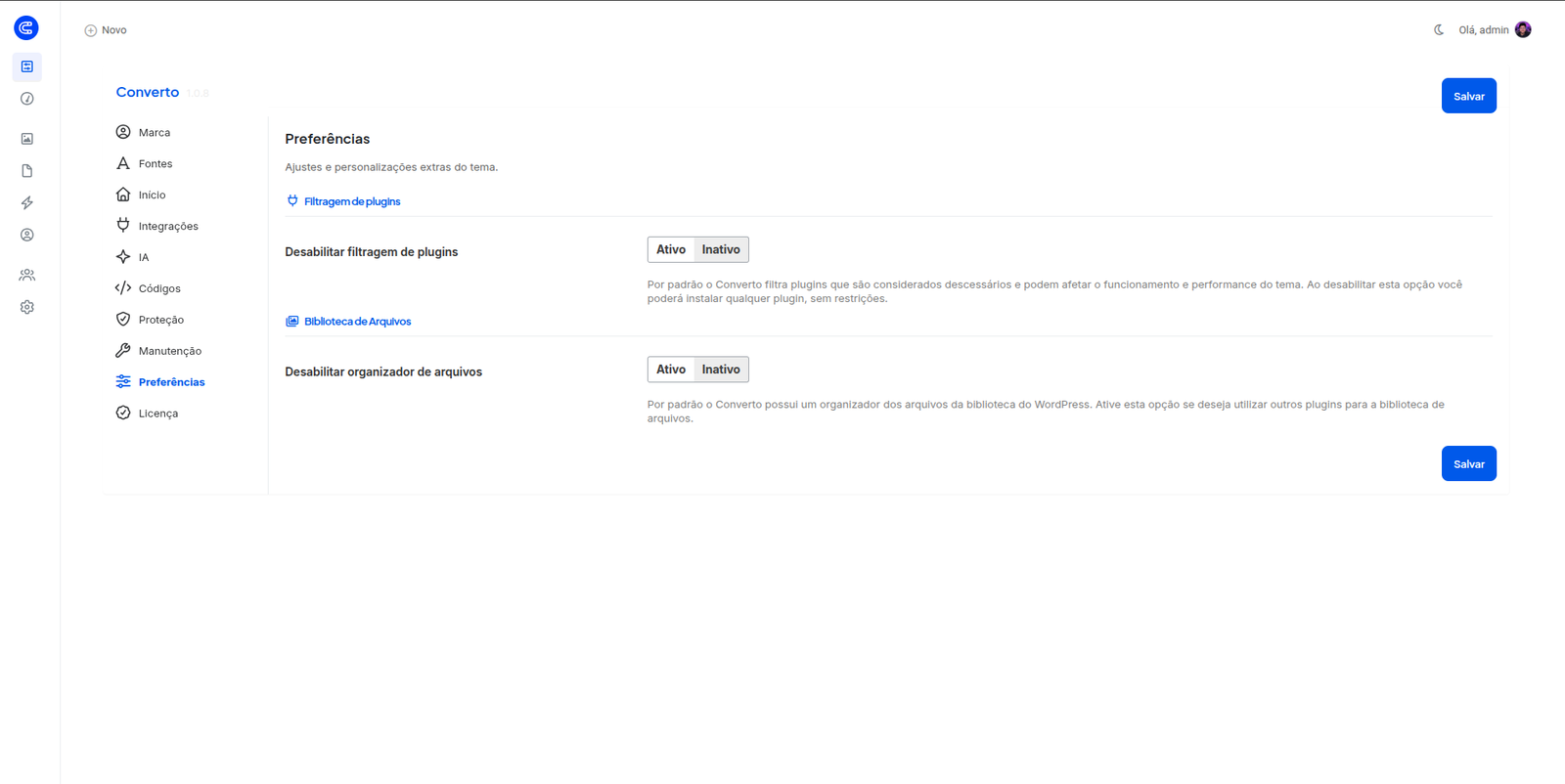The image size is (1565, 784).
Task: Open the dashboard gauge icon in sidebar
Action: pyautogui.click(x=27, y=99)
